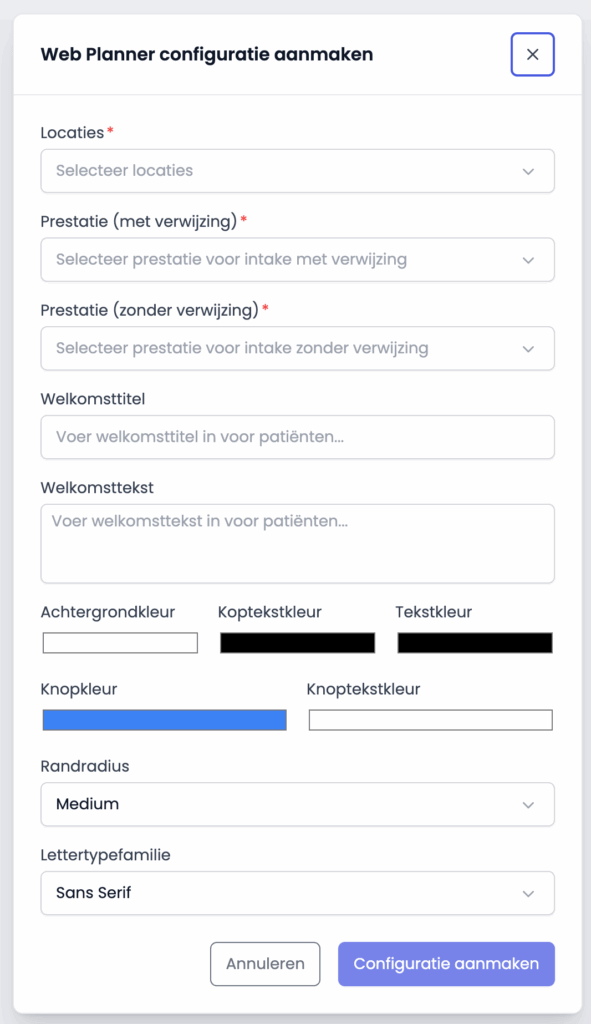Open the Locaties dropdown chevron

click(530, 171)
